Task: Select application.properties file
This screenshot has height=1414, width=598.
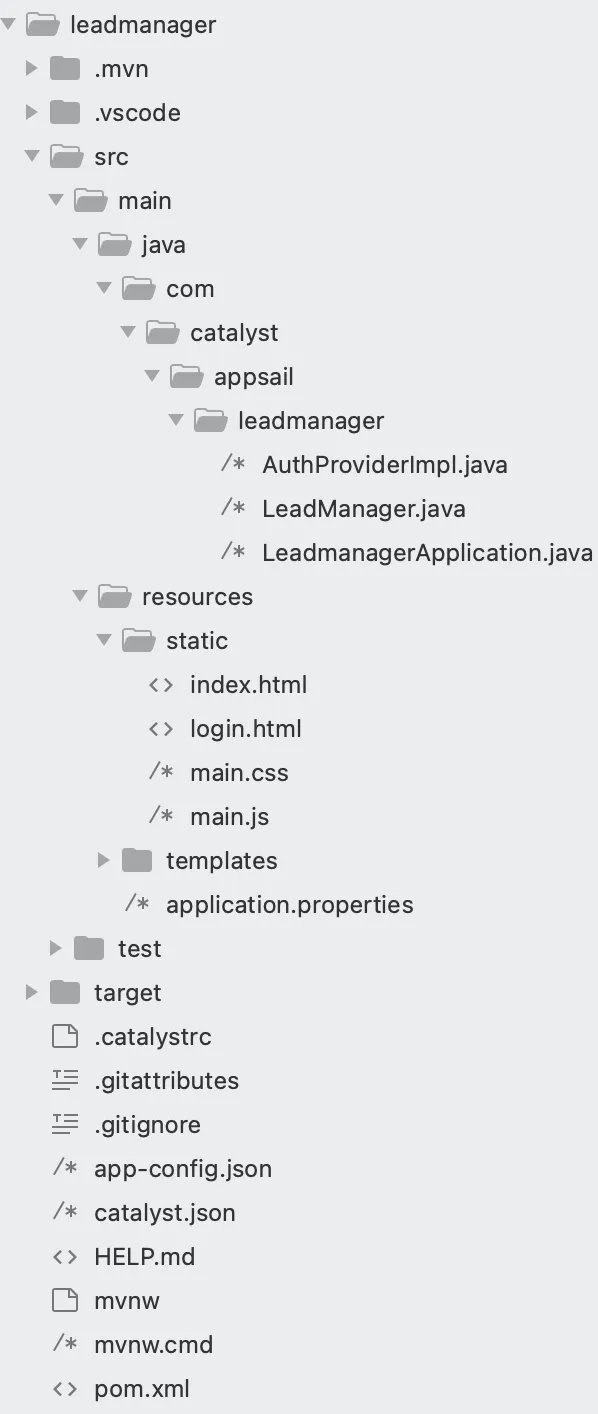Action: point(290,905)
